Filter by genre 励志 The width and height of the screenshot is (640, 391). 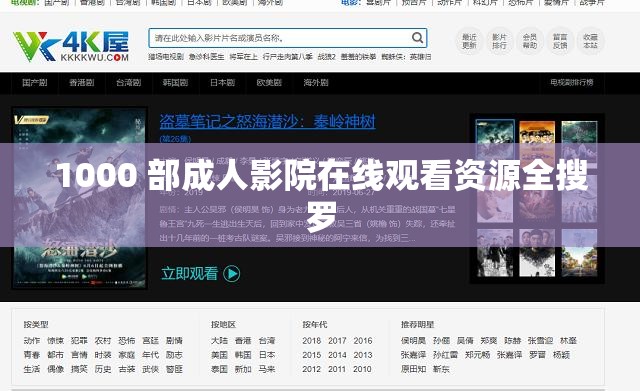pos(174,355)
